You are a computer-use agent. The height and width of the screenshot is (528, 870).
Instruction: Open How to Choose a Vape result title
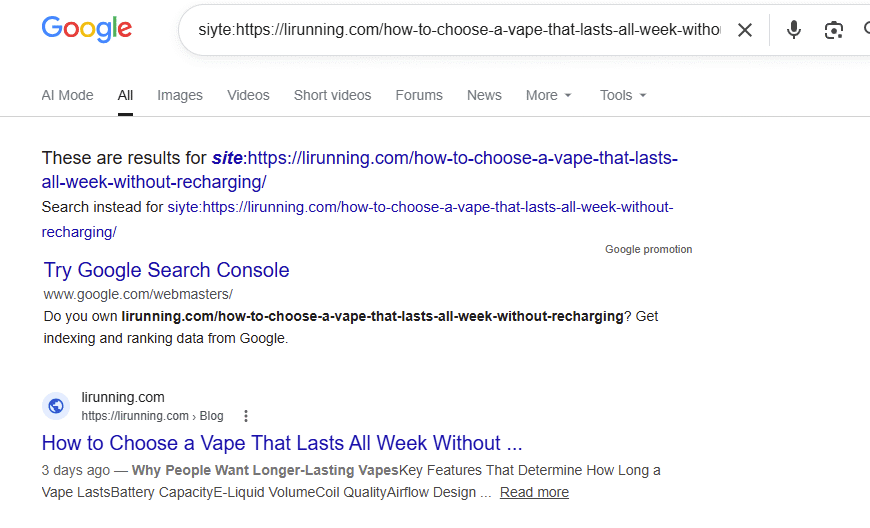282,443
